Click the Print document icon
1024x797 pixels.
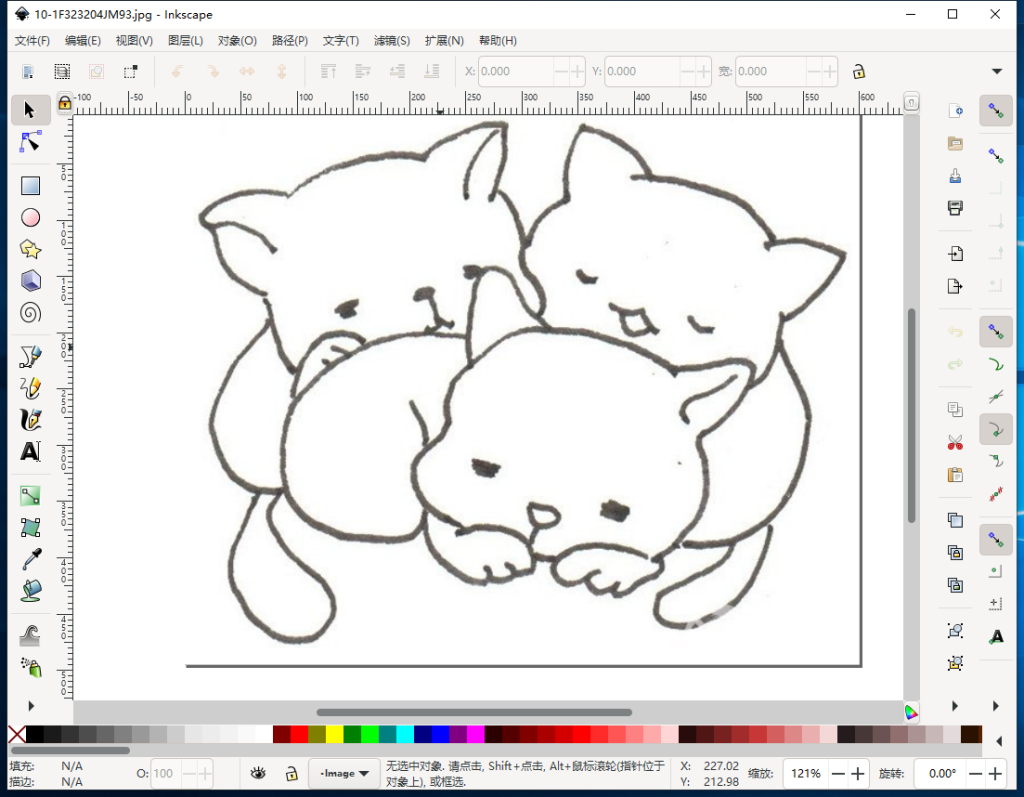coord(955,207)
